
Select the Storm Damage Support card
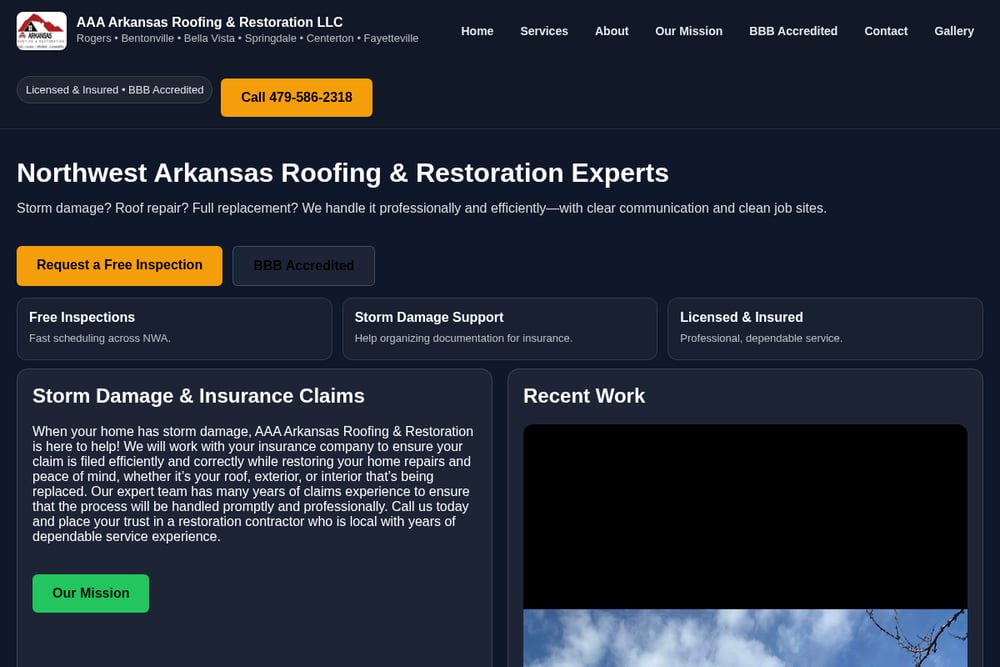click(499, 328)
